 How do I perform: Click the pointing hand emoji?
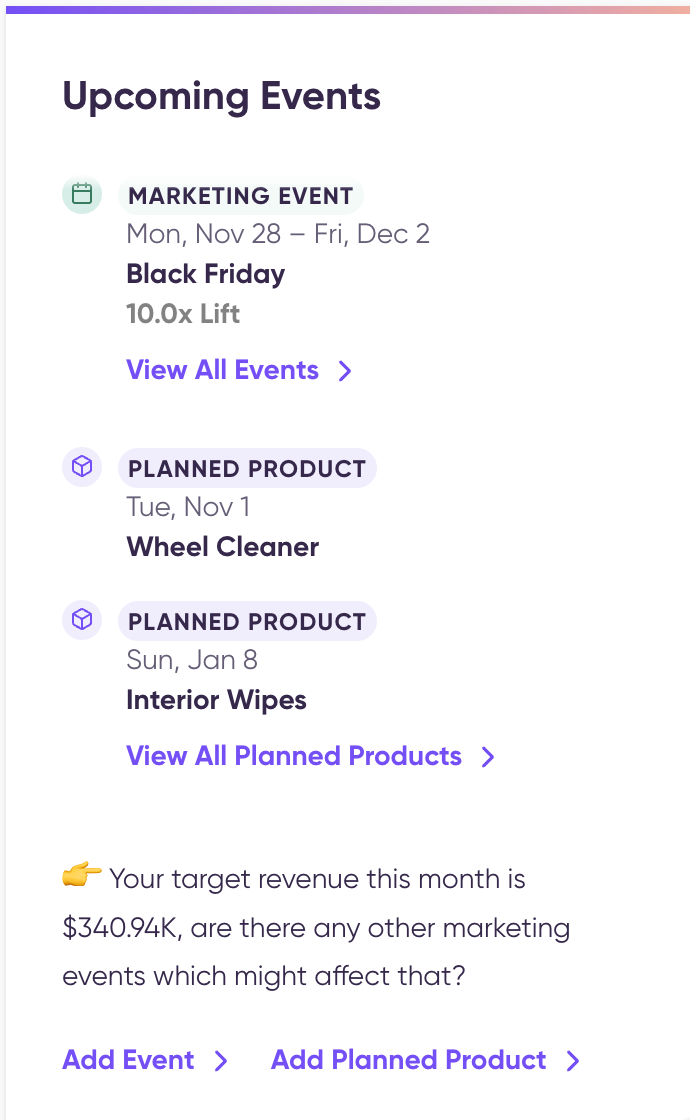81,874
